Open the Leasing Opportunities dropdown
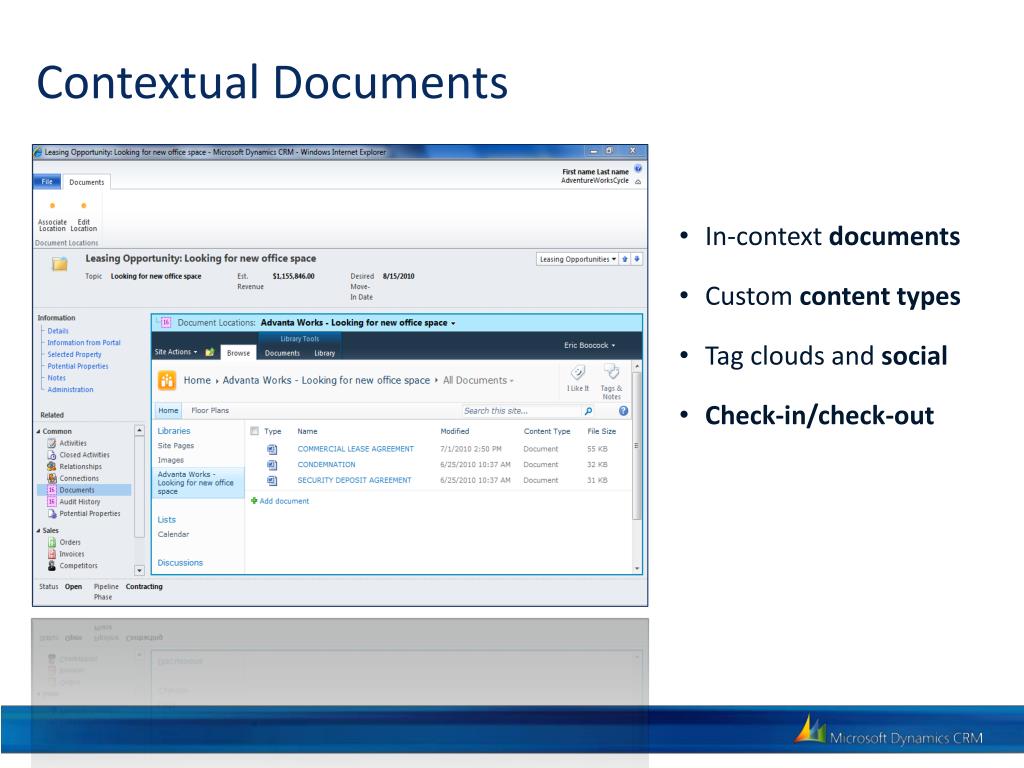This screenshot has height=768, width=1024. pos(577,259)
